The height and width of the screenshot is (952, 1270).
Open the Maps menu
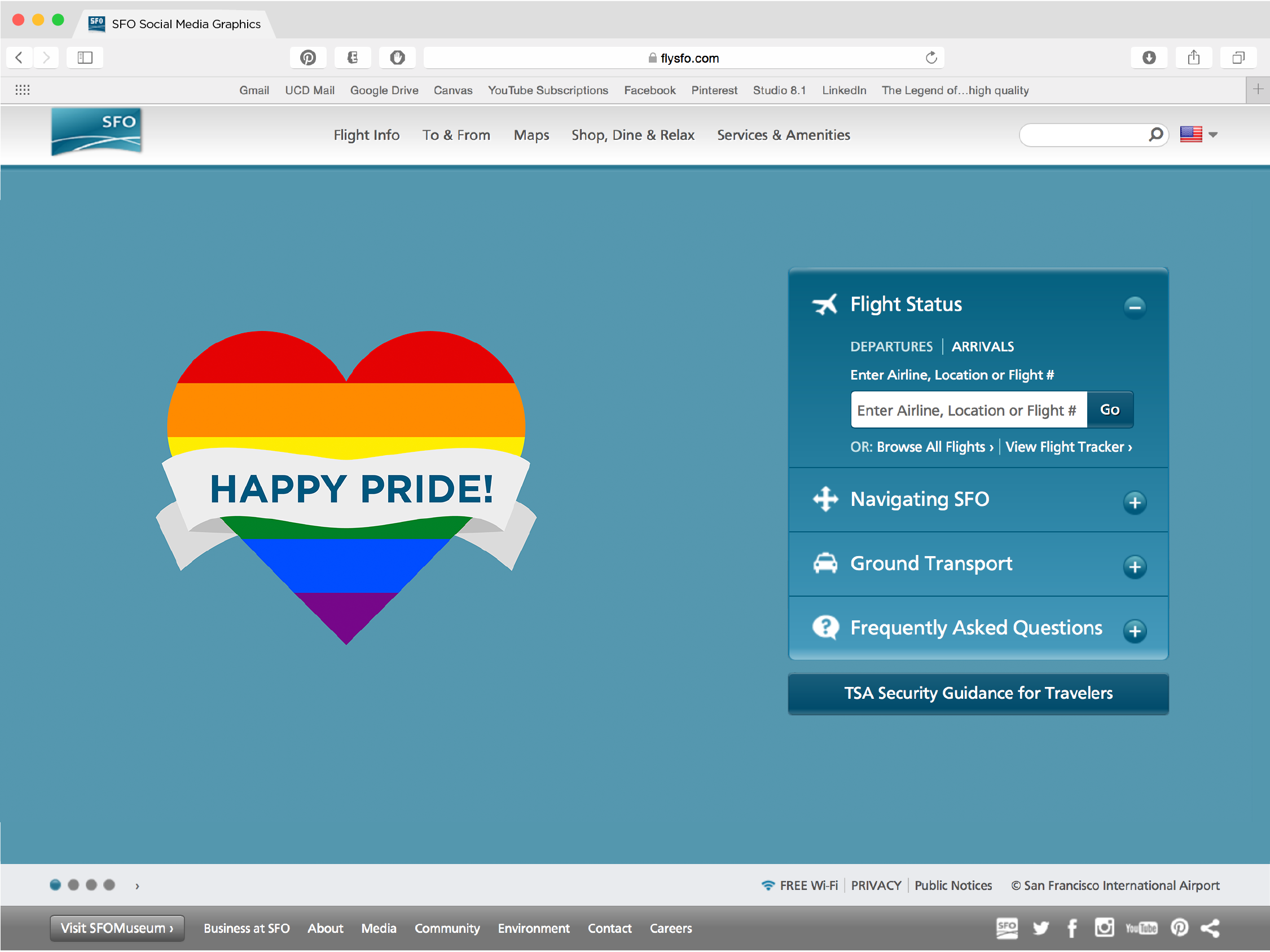[x=531, y=135]
